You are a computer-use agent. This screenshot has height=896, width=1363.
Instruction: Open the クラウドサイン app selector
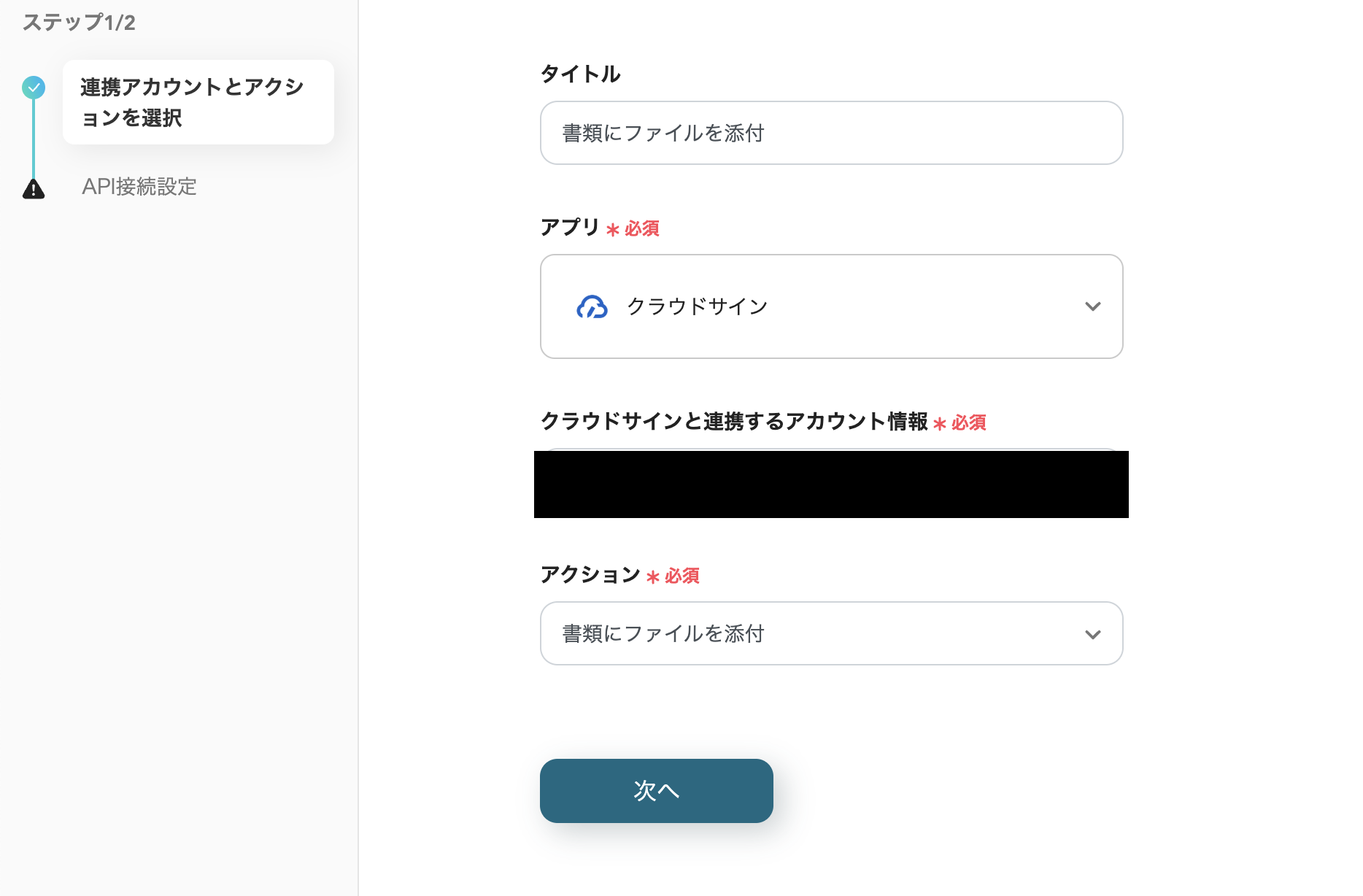pos(830,306)
